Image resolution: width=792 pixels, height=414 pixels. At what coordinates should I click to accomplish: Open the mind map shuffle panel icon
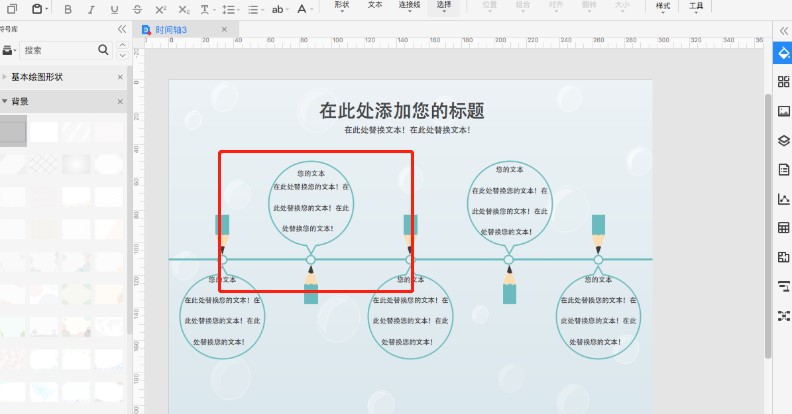[783, 316]
